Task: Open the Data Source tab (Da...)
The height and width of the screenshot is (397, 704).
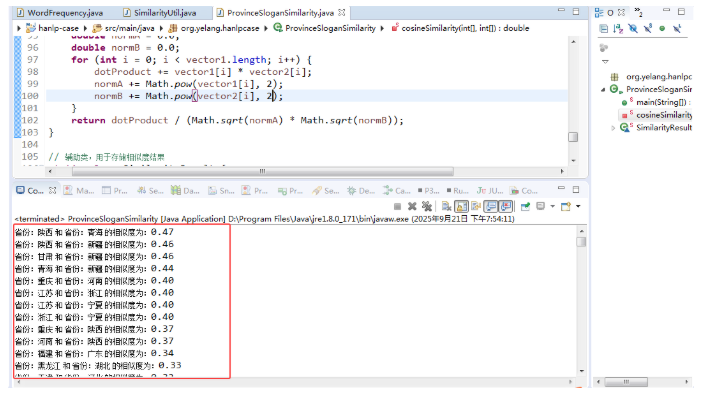Action: [185, 190]
